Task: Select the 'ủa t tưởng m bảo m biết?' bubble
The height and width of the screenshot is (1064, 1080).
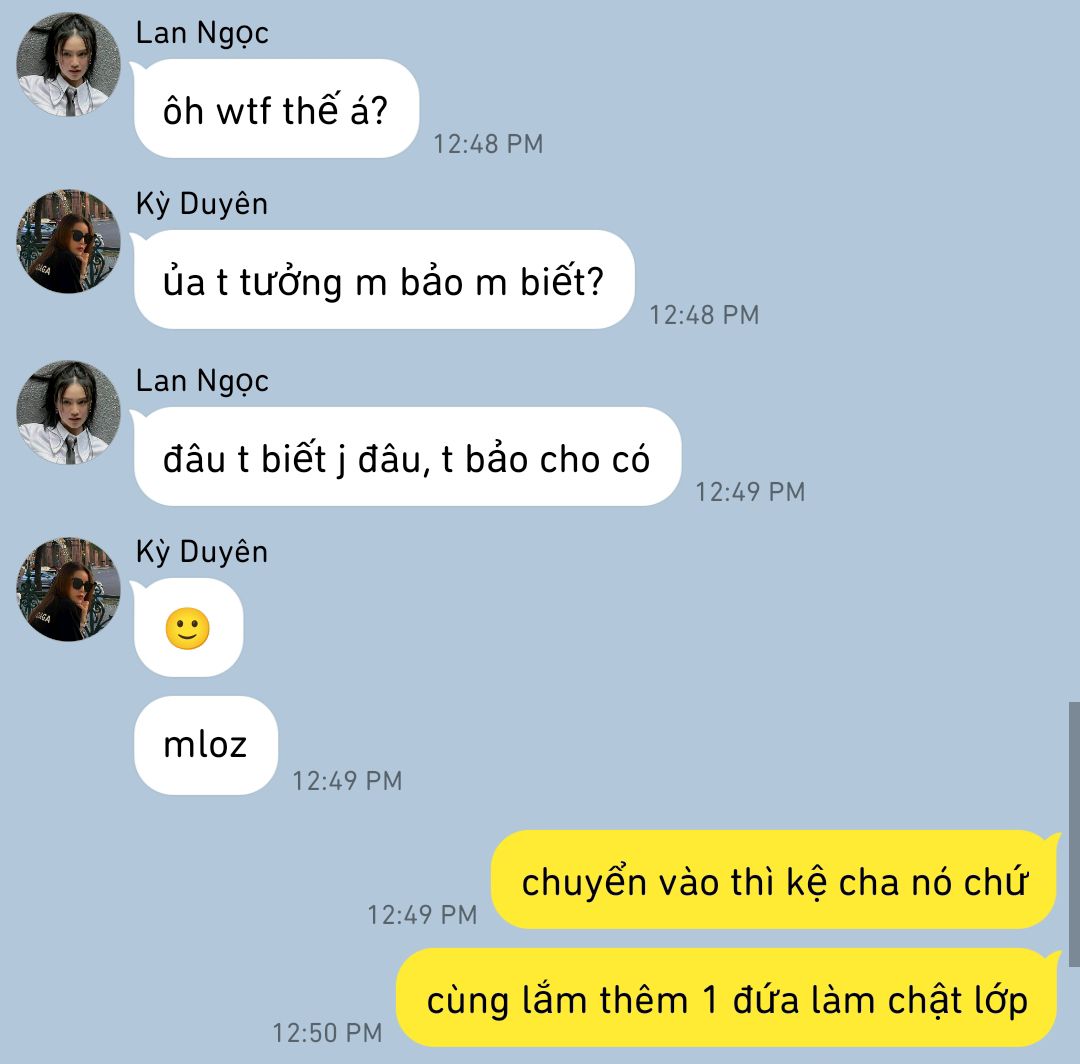Action: click(x=384, y=280)
